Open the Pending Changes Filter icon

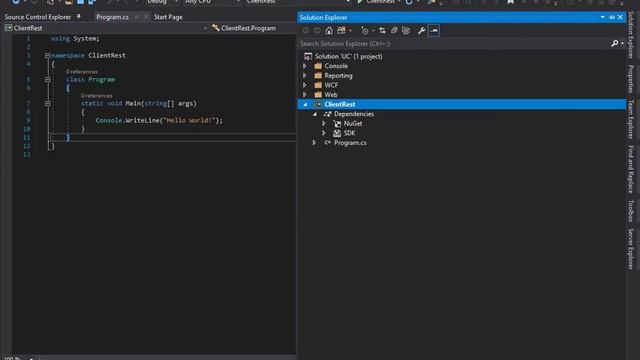[x=365, y=31]
